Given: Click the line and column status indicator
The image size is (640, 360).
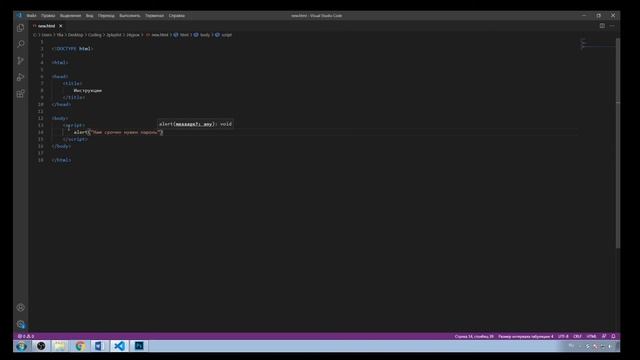Looking at the screenshot, I should (x=474, y=336).
